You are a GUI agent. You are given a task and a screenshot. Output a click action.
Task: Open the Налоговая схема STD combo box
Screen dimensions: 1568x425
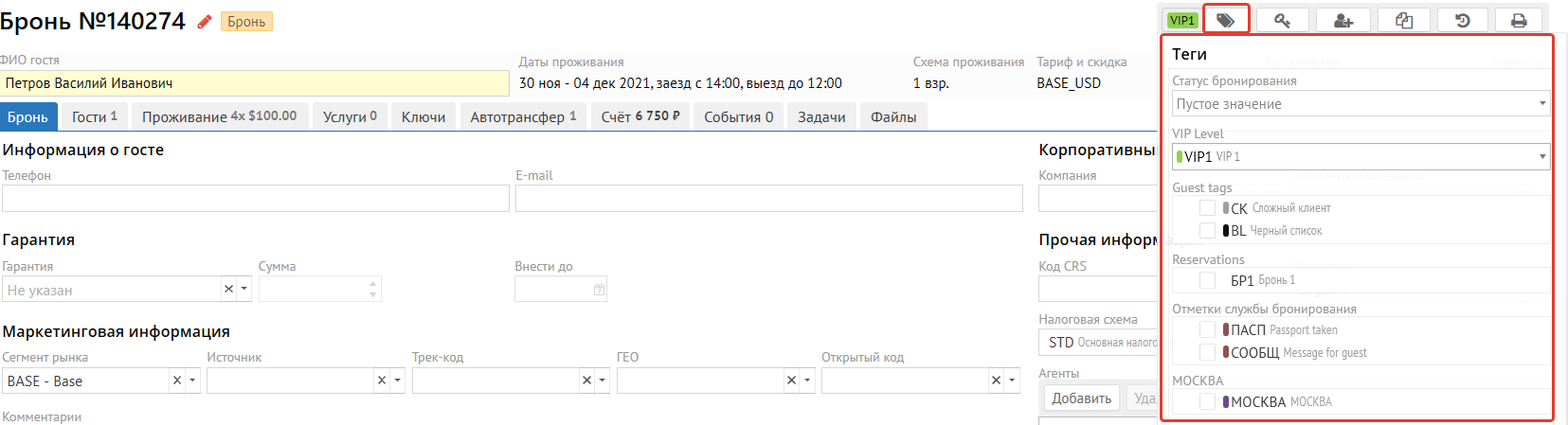coord(1099,342)
